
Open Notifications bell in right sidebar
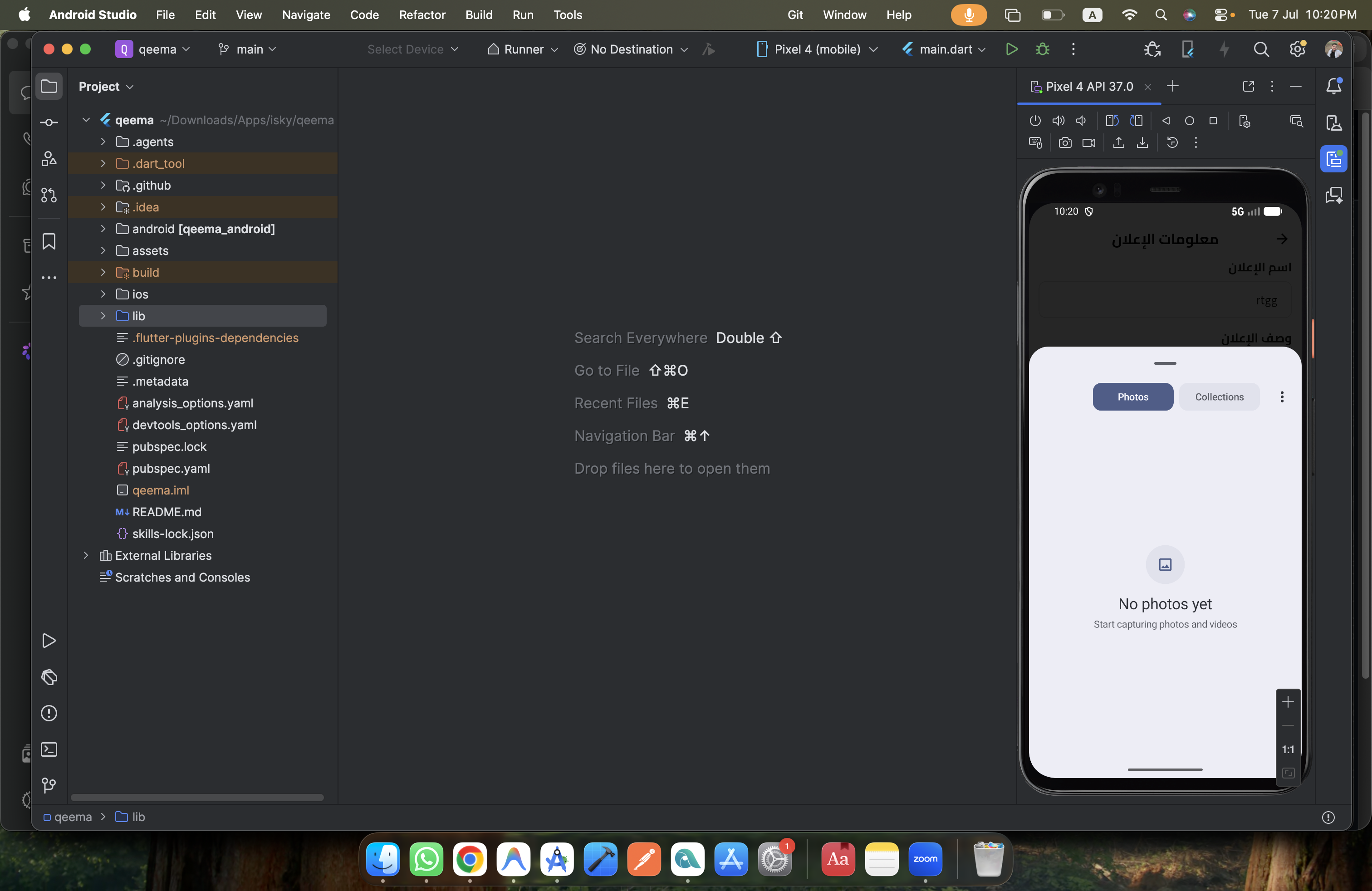click(x=1333, y=86)
